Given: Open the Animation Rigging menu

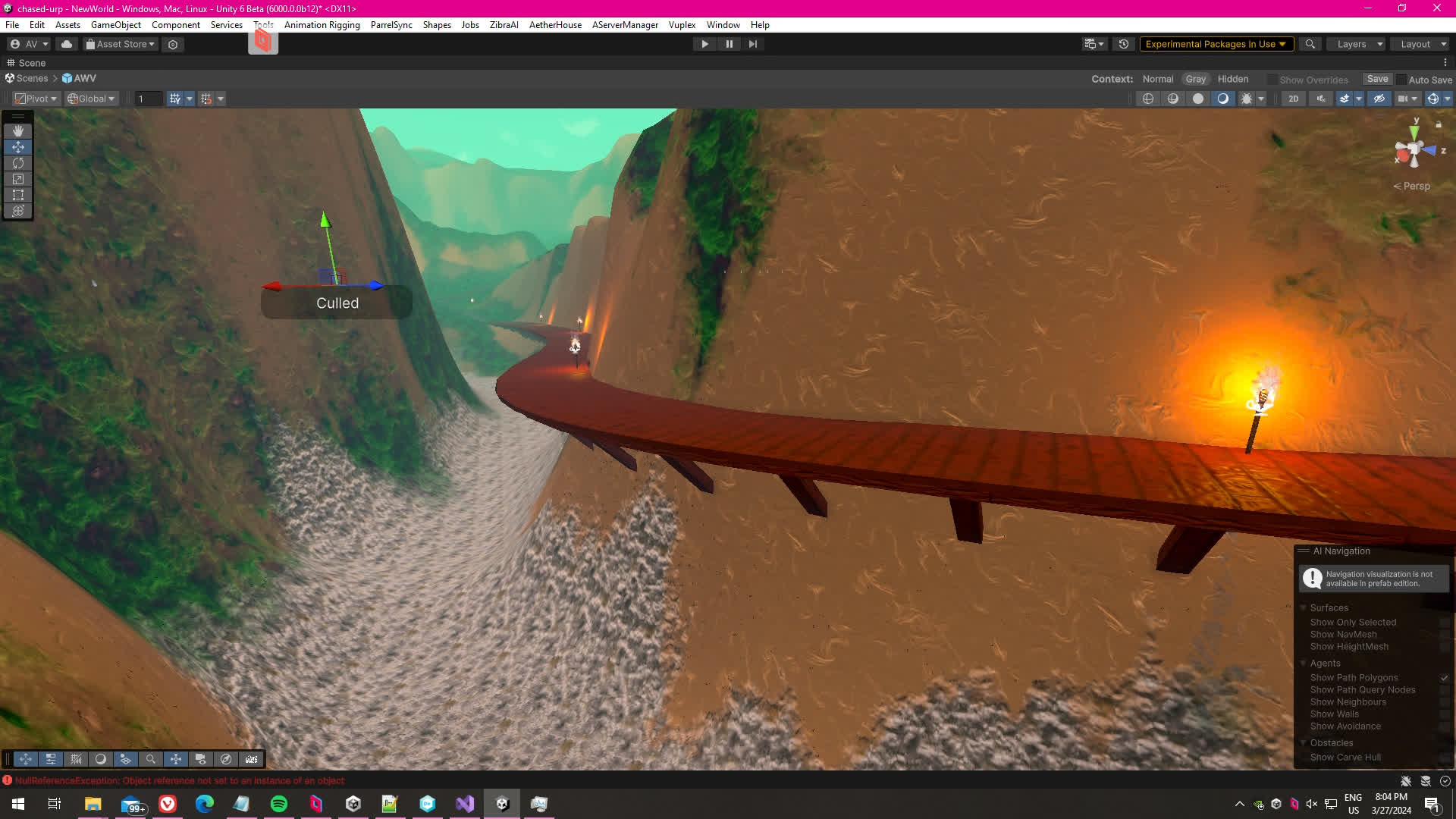Looking at the screenshot, I should pyautogui.click(x=322, y=25).
